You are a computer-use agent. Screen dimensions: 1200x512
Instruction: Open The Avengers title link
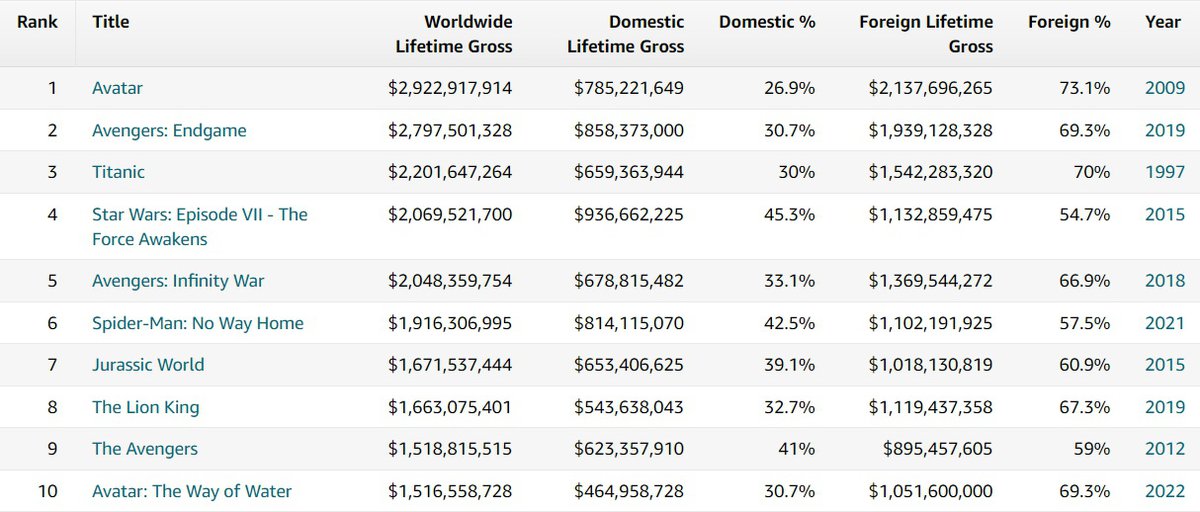145,449
